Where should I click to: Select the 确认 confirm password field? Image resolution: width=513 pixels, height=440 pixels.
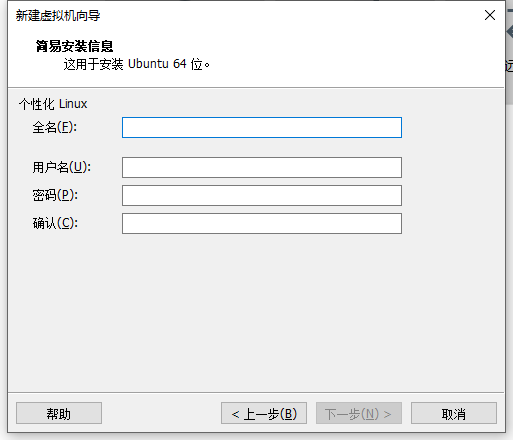click(262, 223)
